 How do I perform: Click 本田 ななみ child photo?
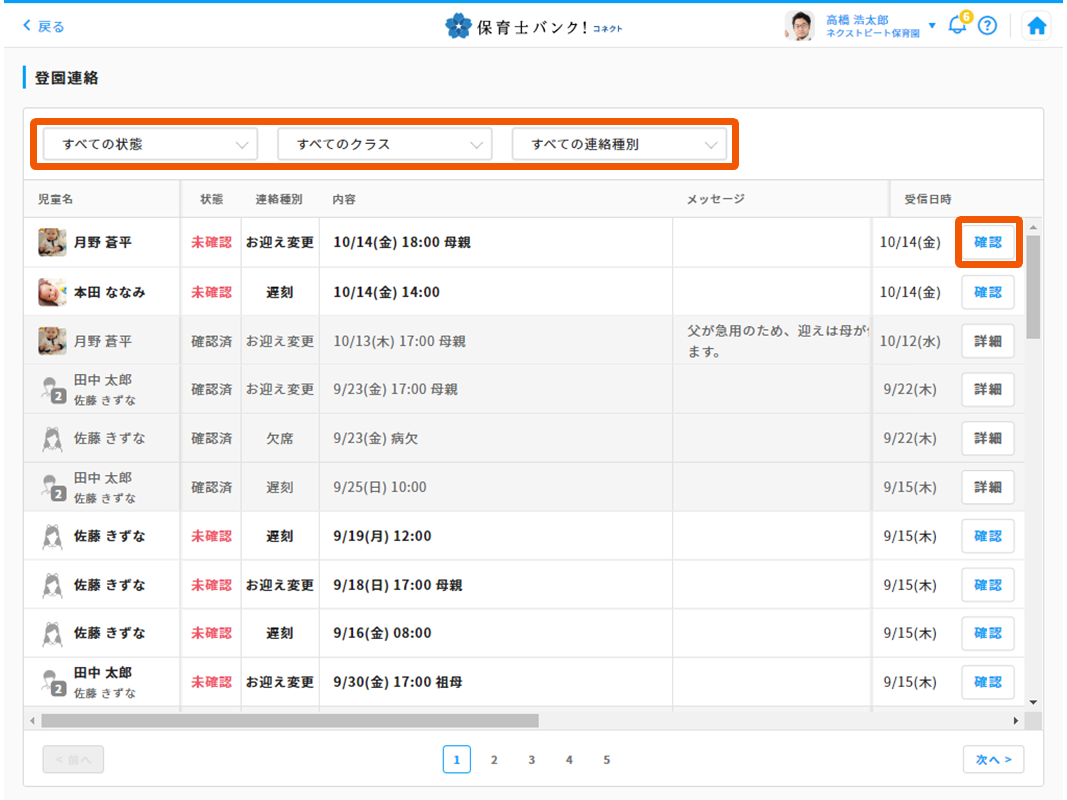click(x=52, y=292)
